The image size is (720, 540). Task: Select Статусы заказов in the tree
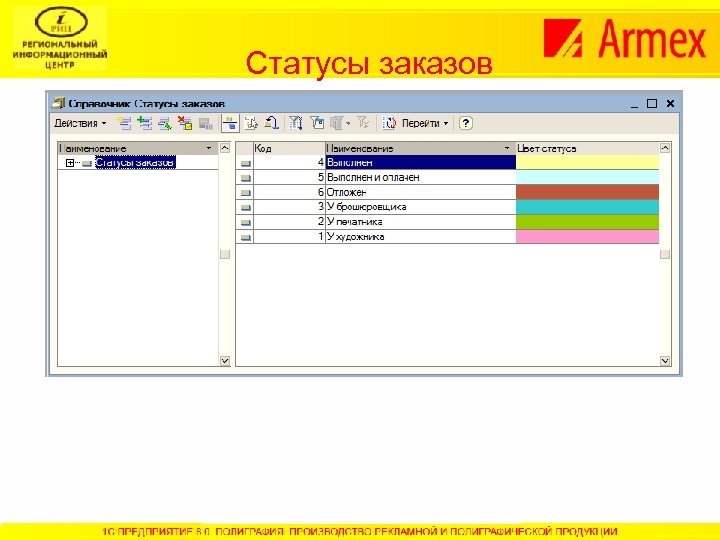135,163
